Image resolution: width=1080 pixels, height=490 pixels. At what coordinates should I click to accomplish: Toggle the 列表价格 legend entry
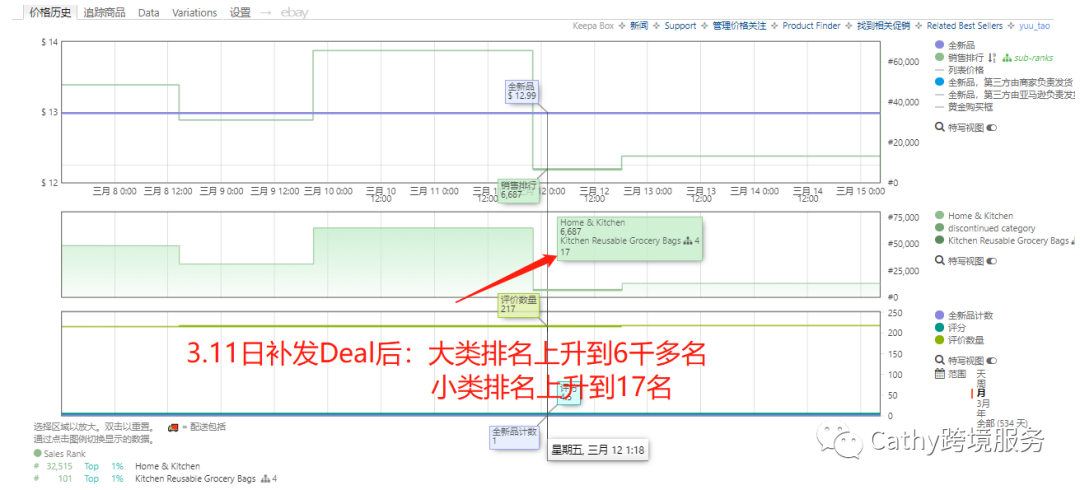[x=959, y=70]
